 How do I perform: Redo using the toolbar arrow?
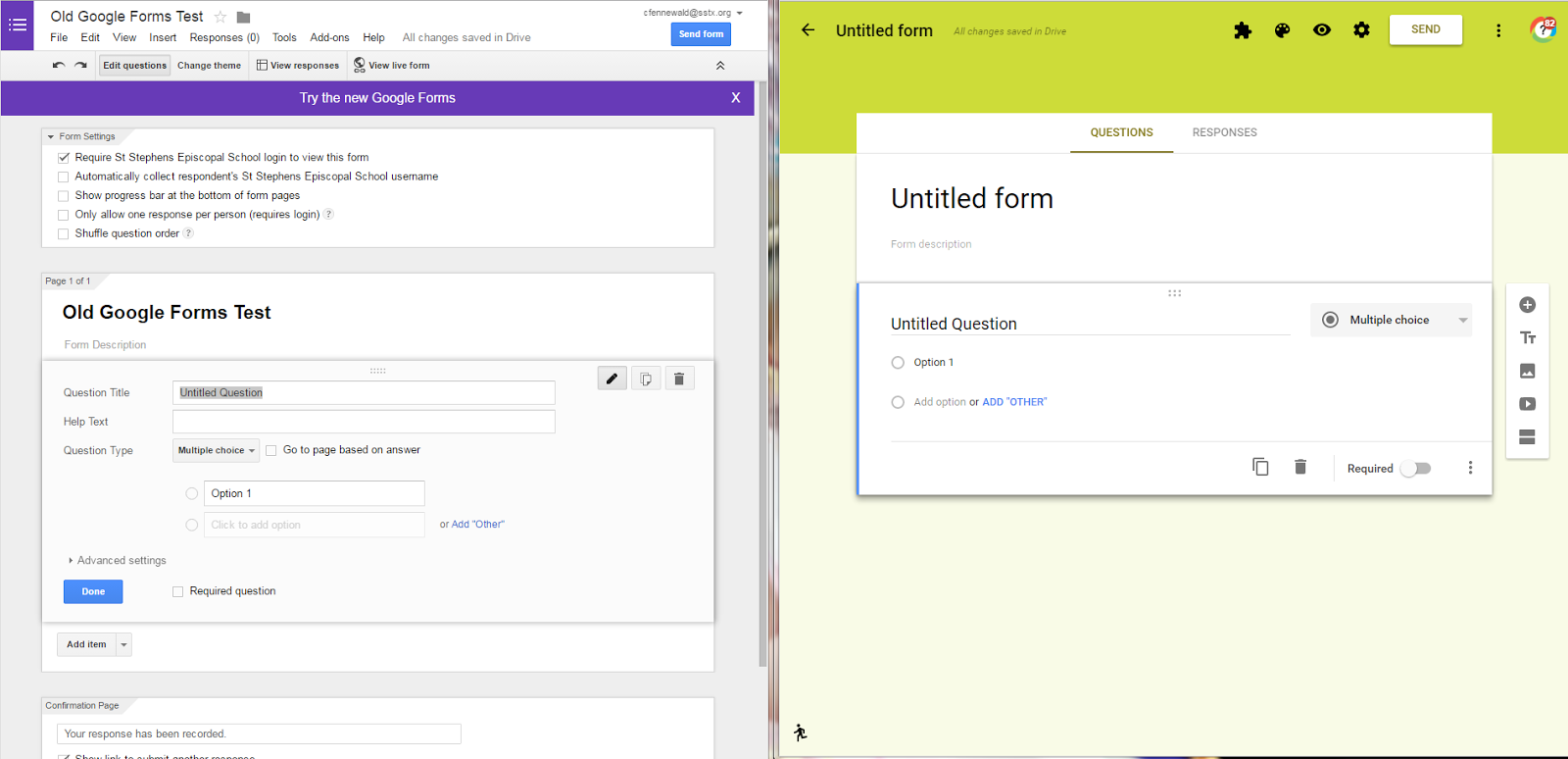click(x=80, y=66)
